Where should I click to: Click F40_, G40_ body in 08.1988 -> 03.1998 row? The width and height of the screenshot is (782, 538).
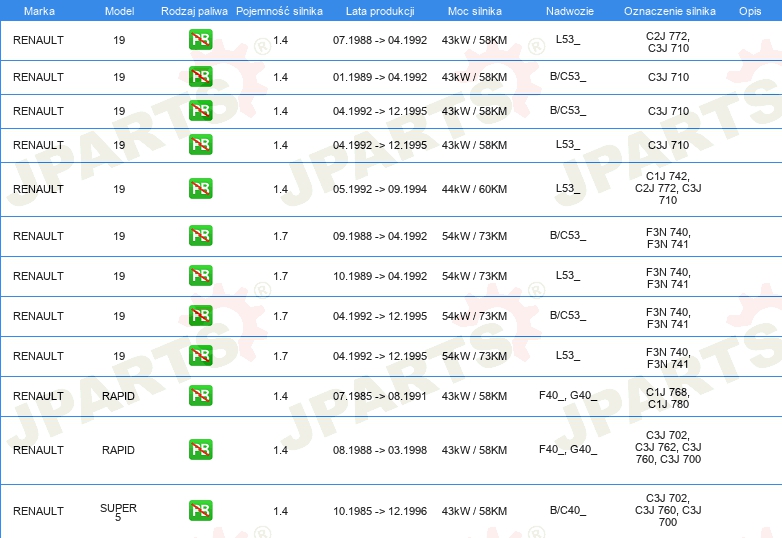click(568, 450)
